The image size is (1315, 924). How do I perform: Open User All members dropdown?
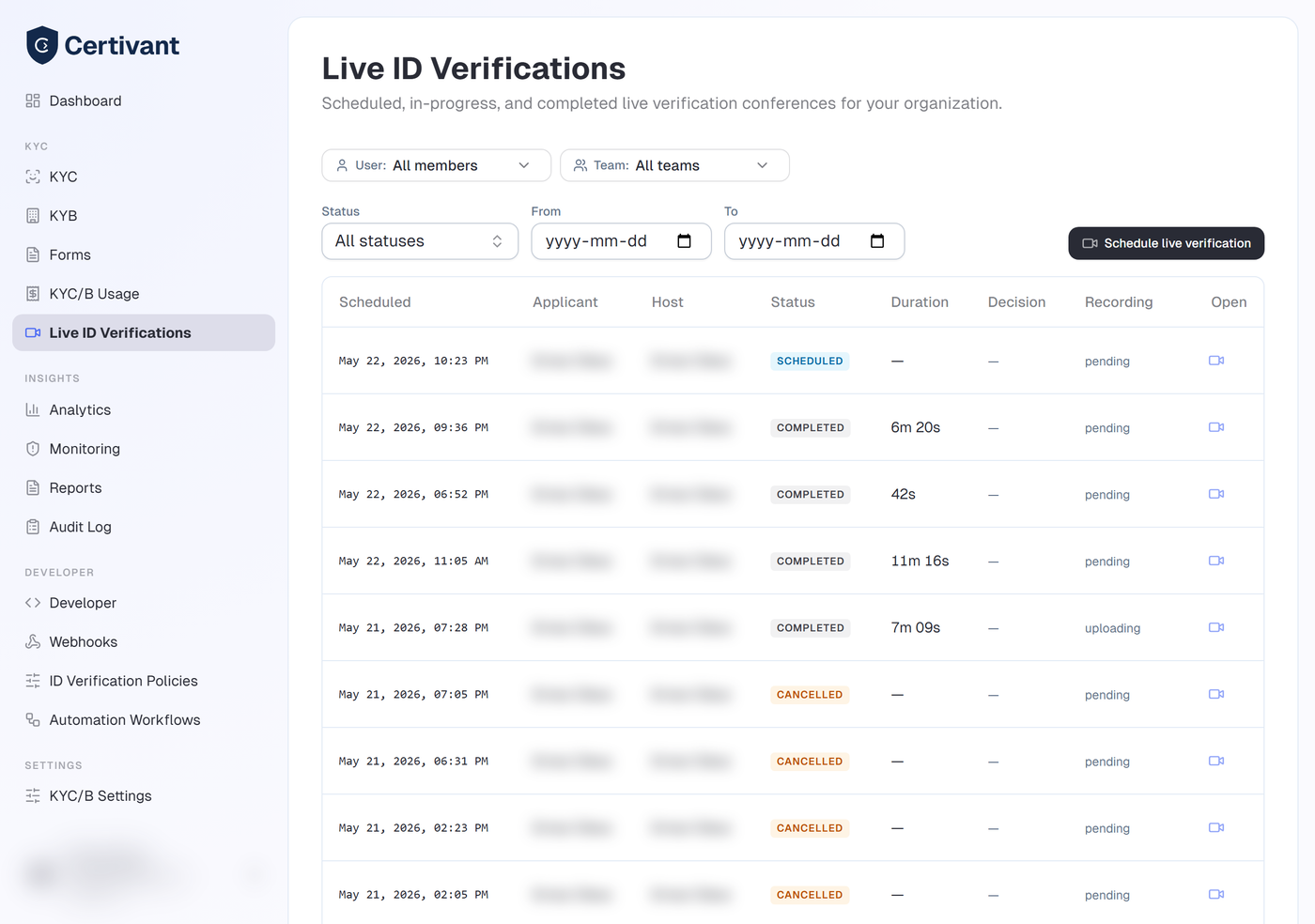(x=436, y=165)
